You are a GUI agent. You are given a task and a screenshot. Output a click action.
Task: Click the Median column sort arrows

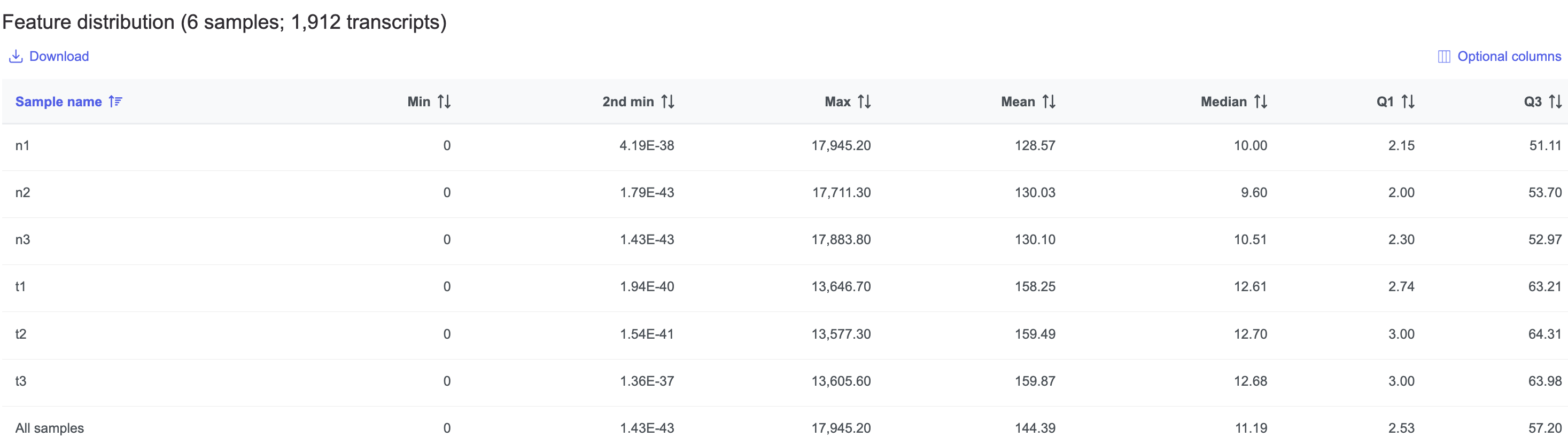[x=1261, y=102]
